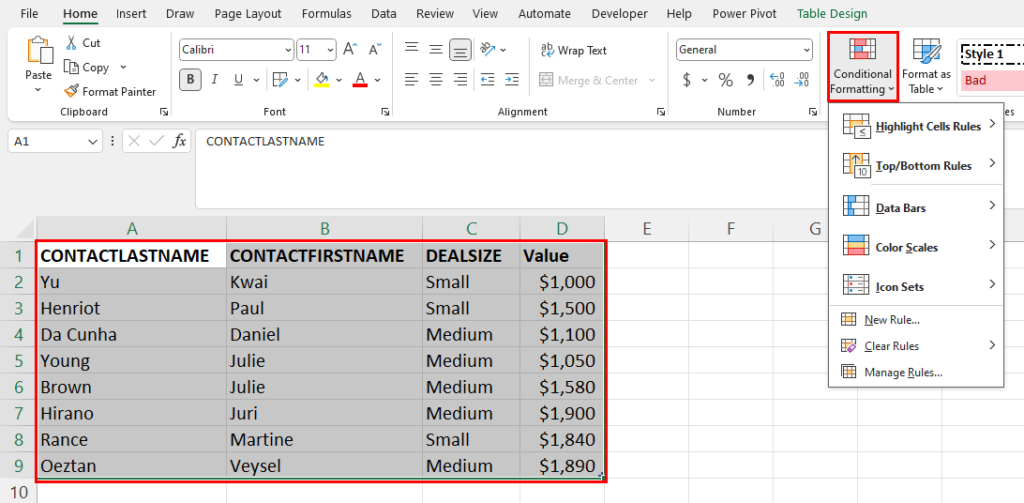Increase decimal places
Screen dimensions: 1024x503
coord(777,80)
